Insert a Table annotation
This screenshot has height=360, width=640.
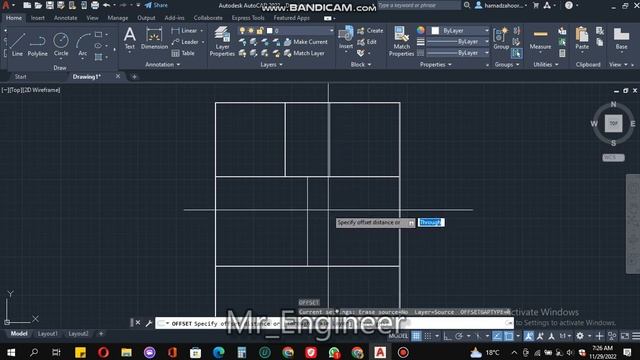[x=183, y=53]
